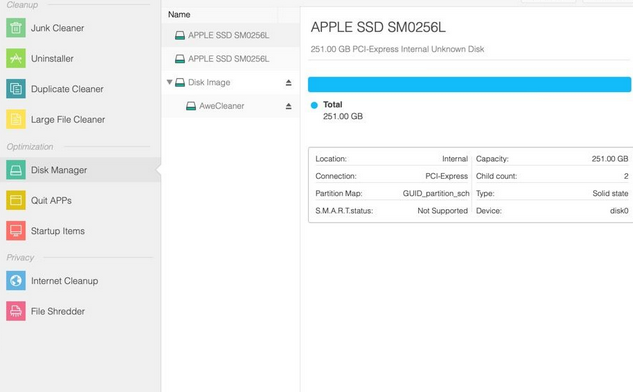Screen dimensions: 633x392
Task: Select Disk Manager label
Action: pos(59,170)
